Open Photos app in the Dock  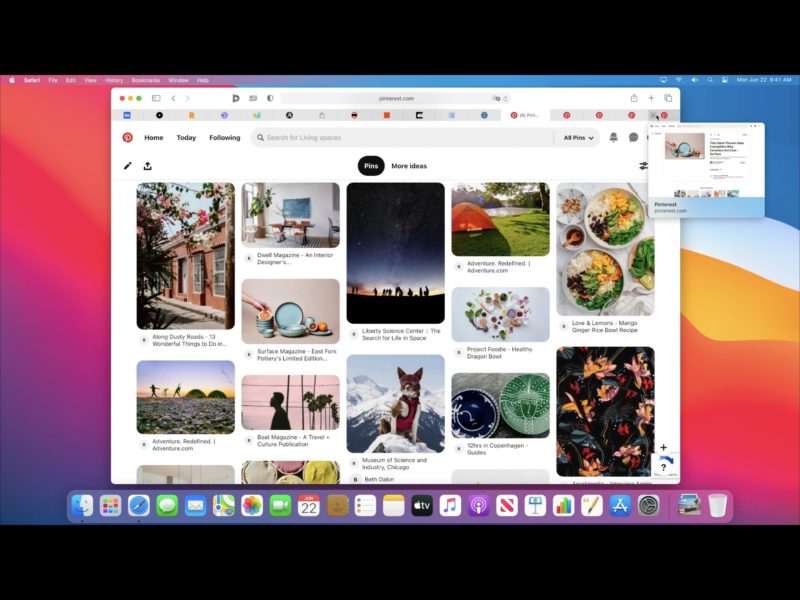click(252, 506)
